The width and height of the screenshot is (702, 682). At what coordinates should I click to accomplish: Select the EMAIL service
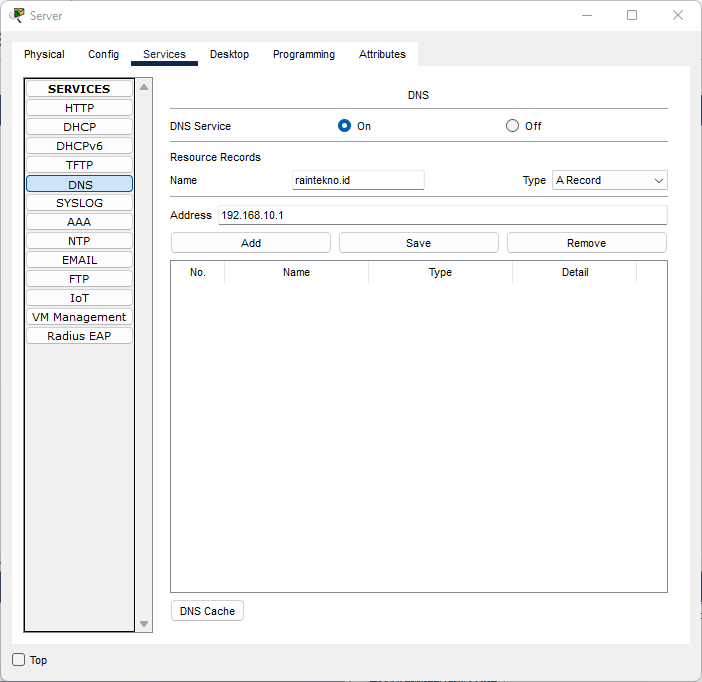[x=79, y=260]
